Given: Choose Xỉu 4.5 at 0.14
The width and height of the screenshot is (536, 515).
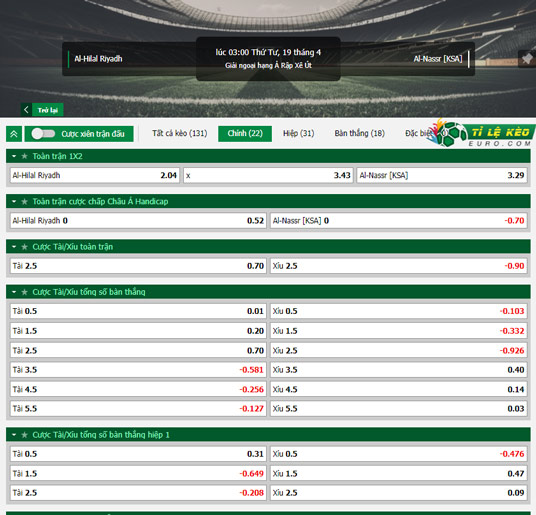Looking at the screenshot, I should 398,389.
